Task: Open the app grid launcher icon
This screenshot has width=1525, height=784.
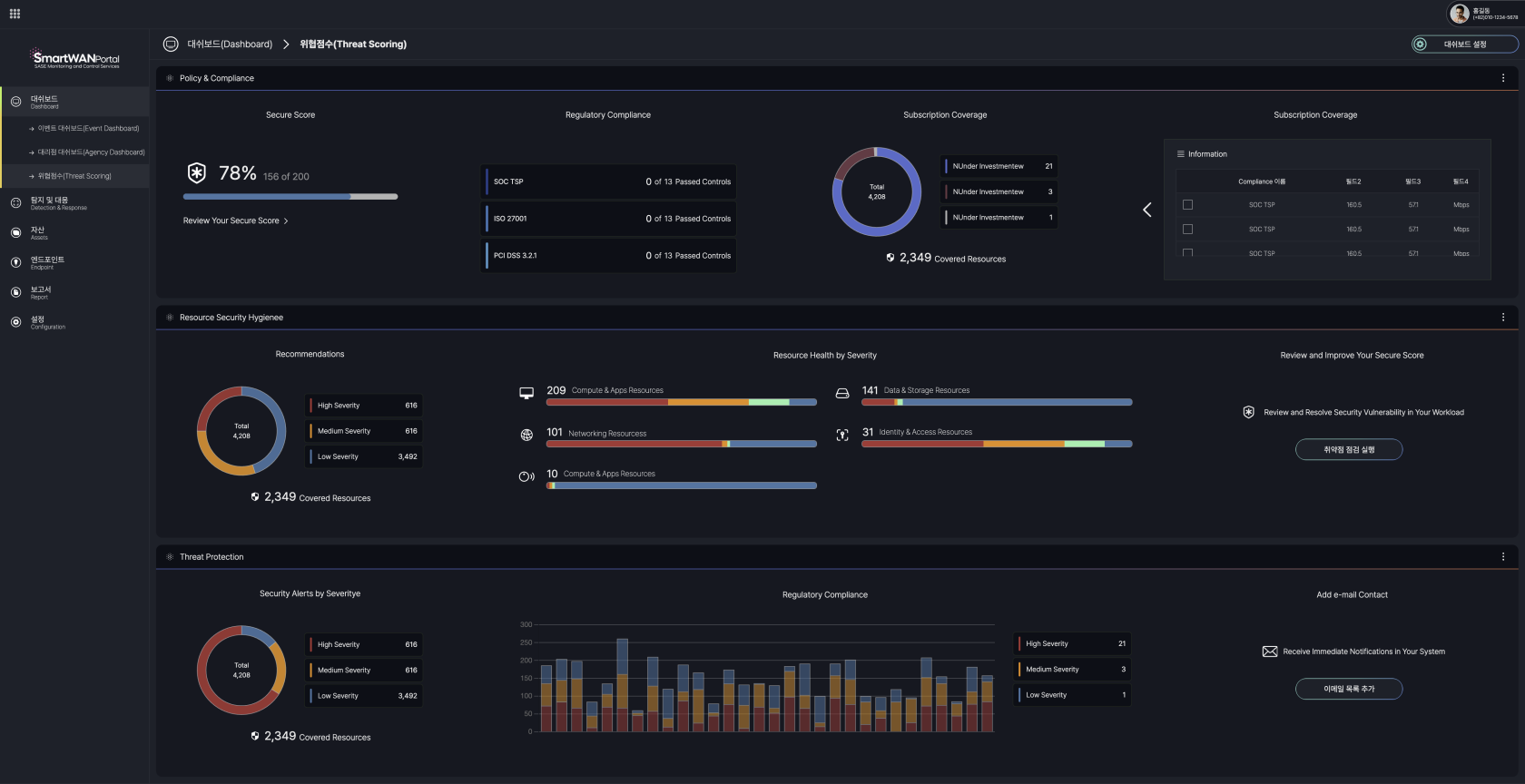Action: click(x=15, y=14)
